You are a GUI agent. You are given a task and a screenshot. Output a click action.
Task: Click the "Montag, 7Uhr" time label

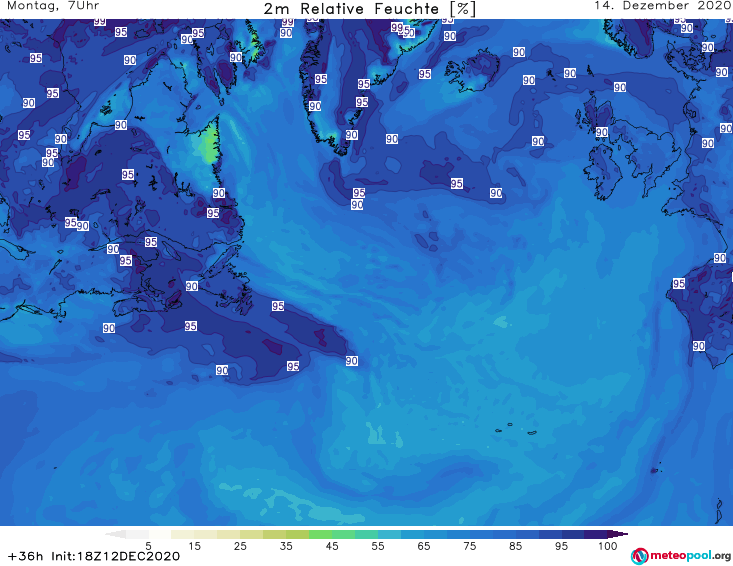click(x=53, y=6)
